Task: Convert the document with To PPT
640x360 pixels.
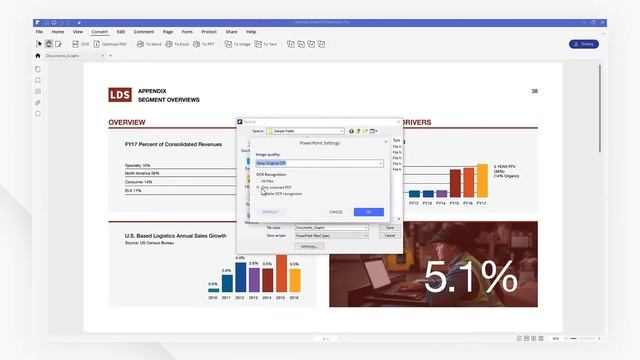Action: 204,44
